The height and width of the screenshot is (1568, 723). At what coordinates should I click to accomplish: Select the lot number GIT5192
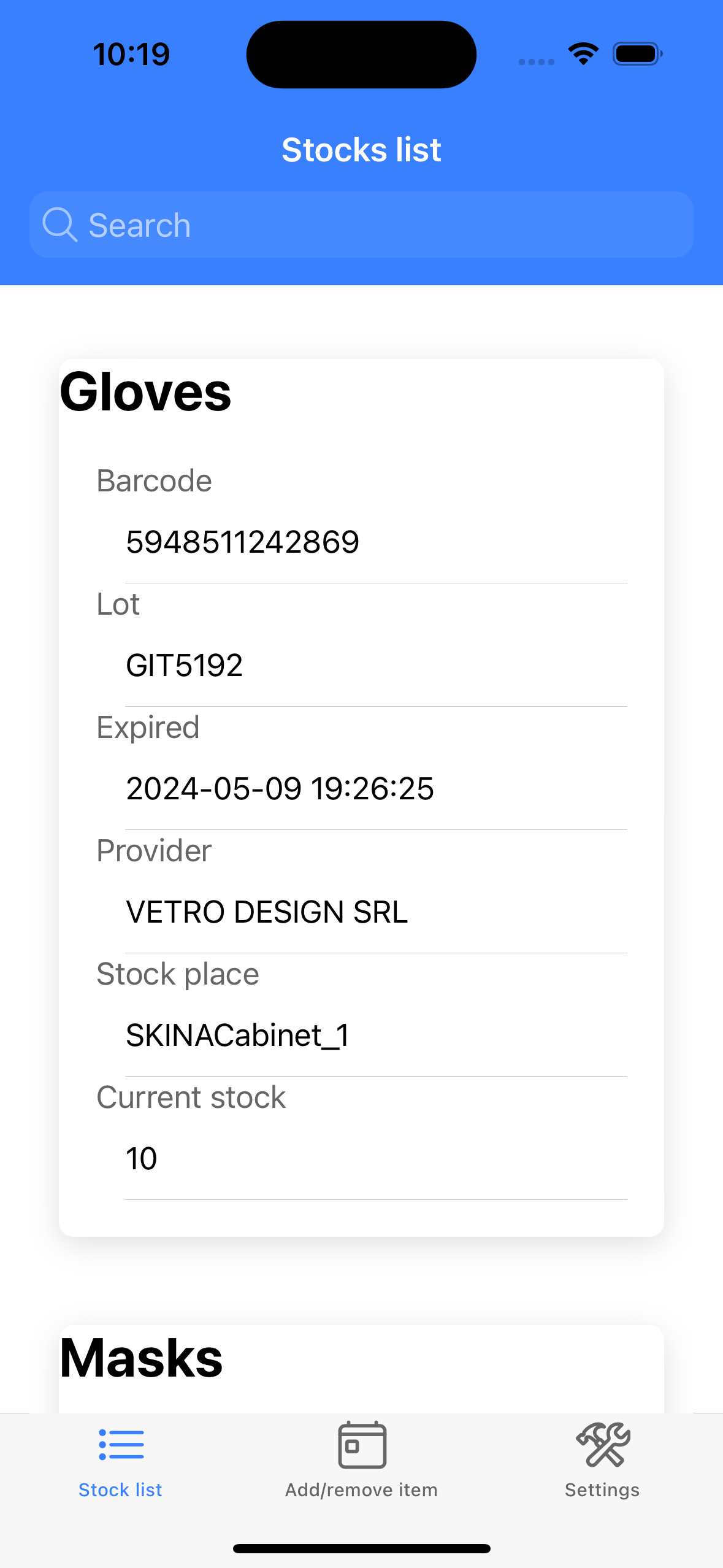(184, 666)
